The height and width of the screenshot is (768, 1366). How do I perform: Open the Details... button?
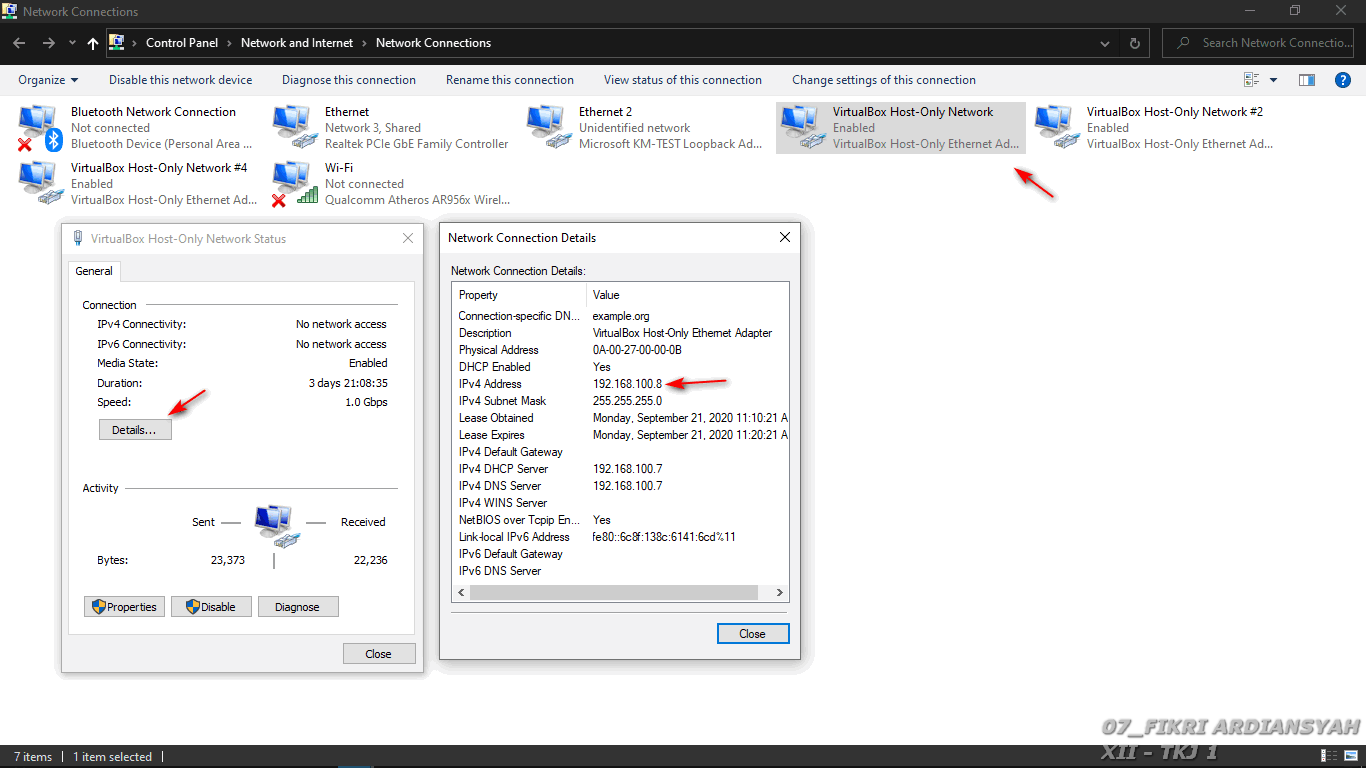[x=135, y=429]
